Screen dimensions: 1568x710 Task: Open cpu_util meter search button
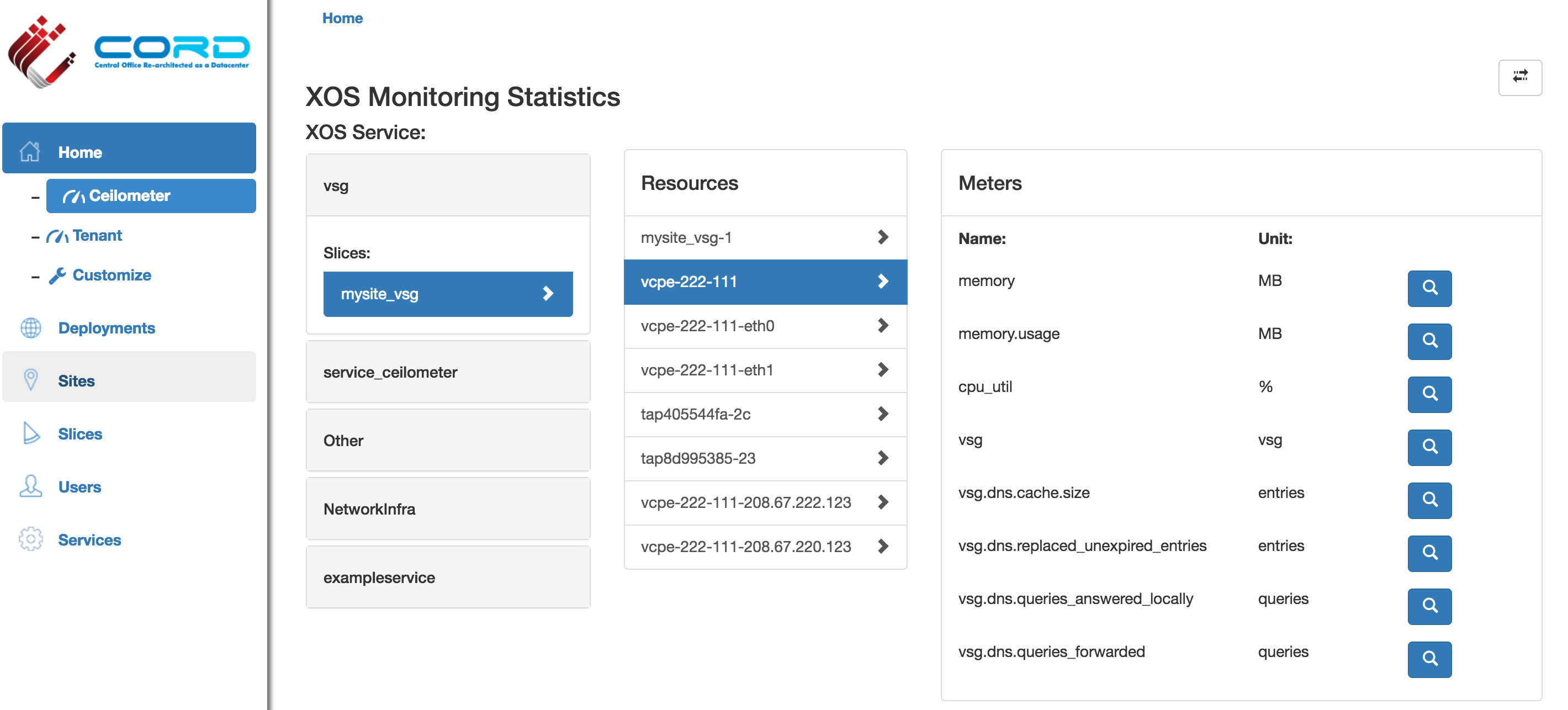click(1429, 394)
